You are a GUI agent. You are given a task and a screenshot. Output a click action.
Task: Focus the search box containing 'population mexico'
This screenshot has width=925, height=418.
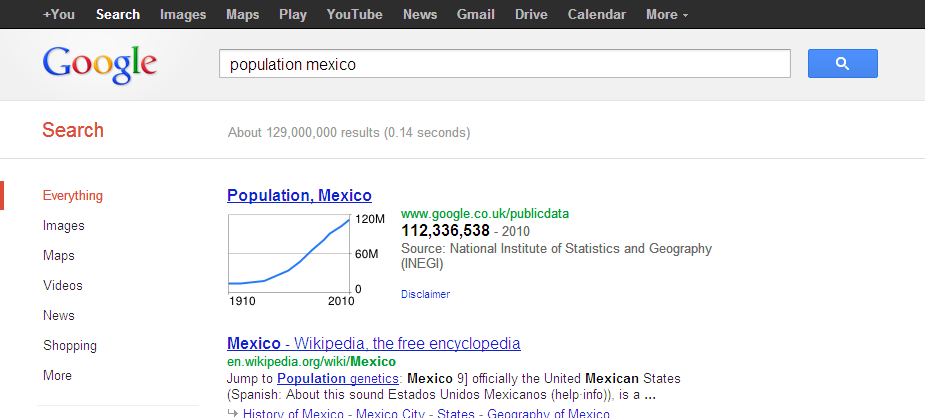[x=504, y=64]
